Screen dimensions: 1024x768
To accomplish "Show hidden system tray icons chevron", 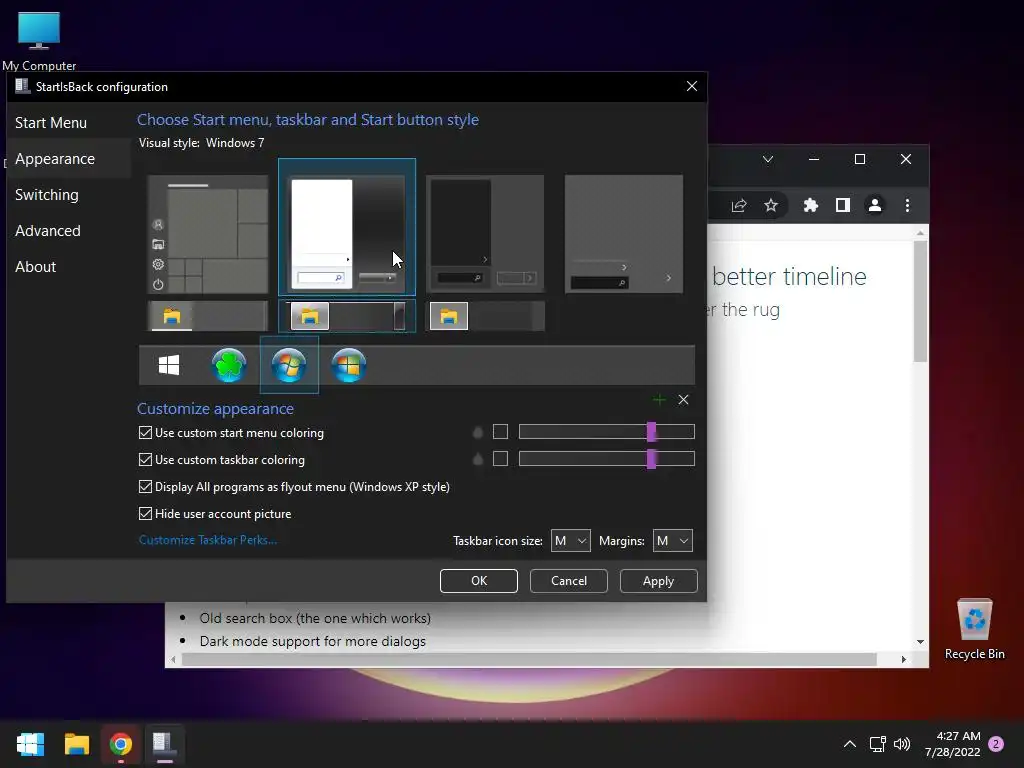I will tap(850, 744).
